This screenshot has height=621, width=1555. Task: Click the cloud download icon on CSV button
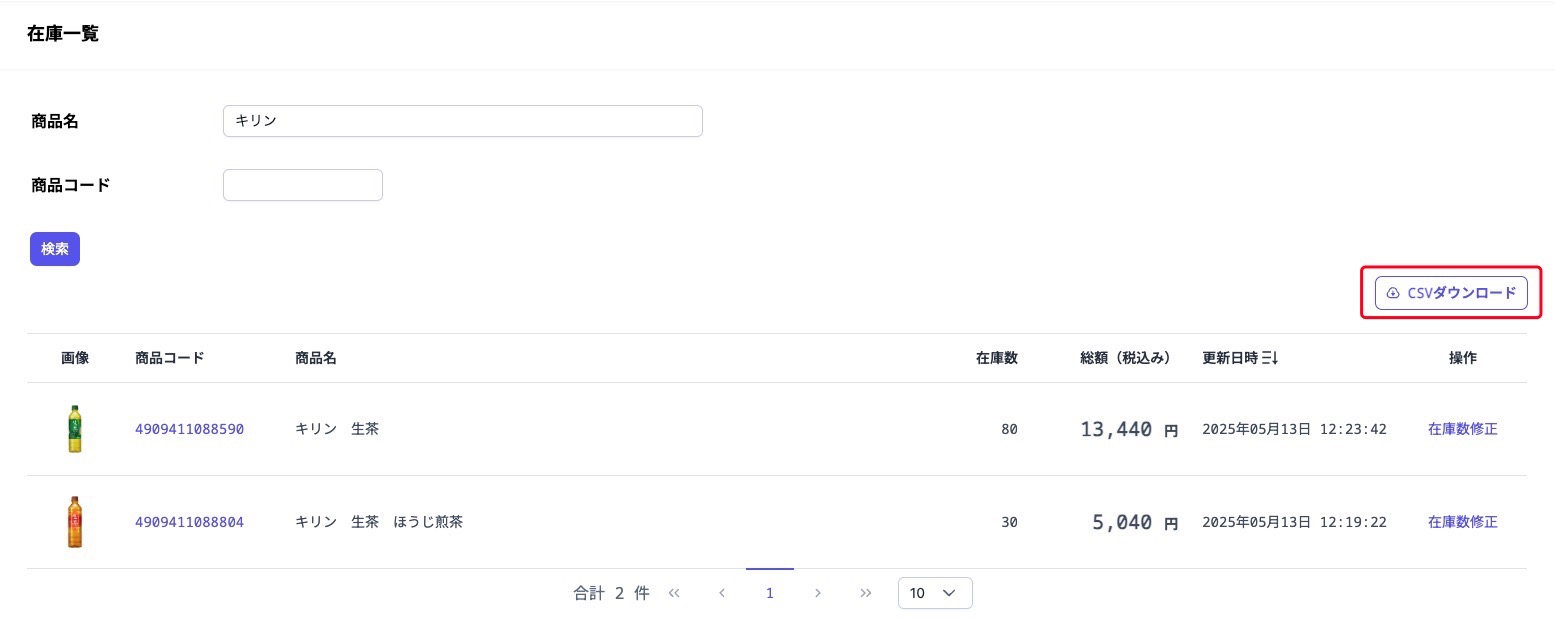click(1393, 293)
